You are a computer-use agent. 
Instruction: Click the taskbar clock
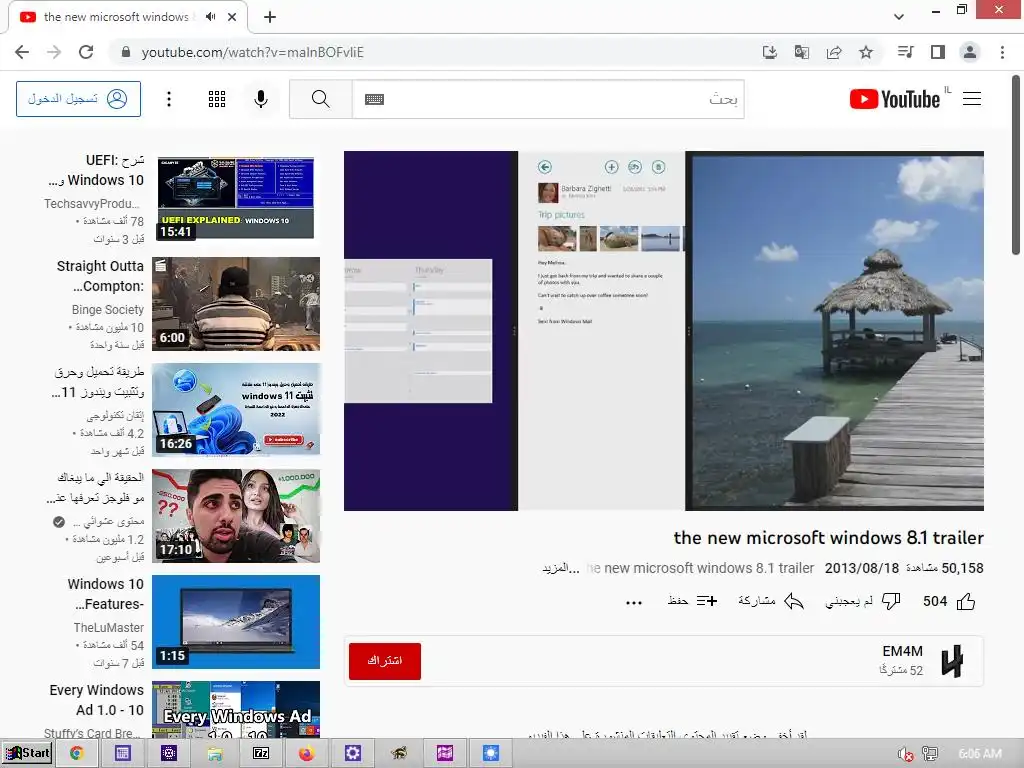pos(980,754)
